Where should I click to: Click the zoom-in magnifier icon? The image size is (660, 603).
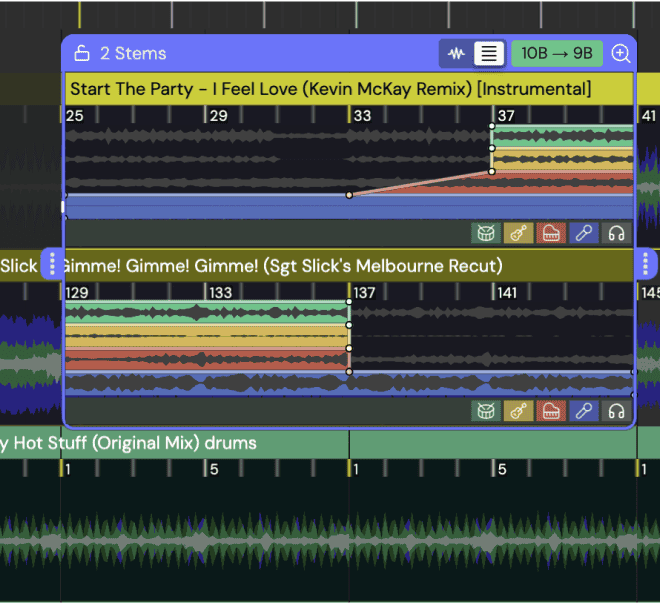pos(621,54)
